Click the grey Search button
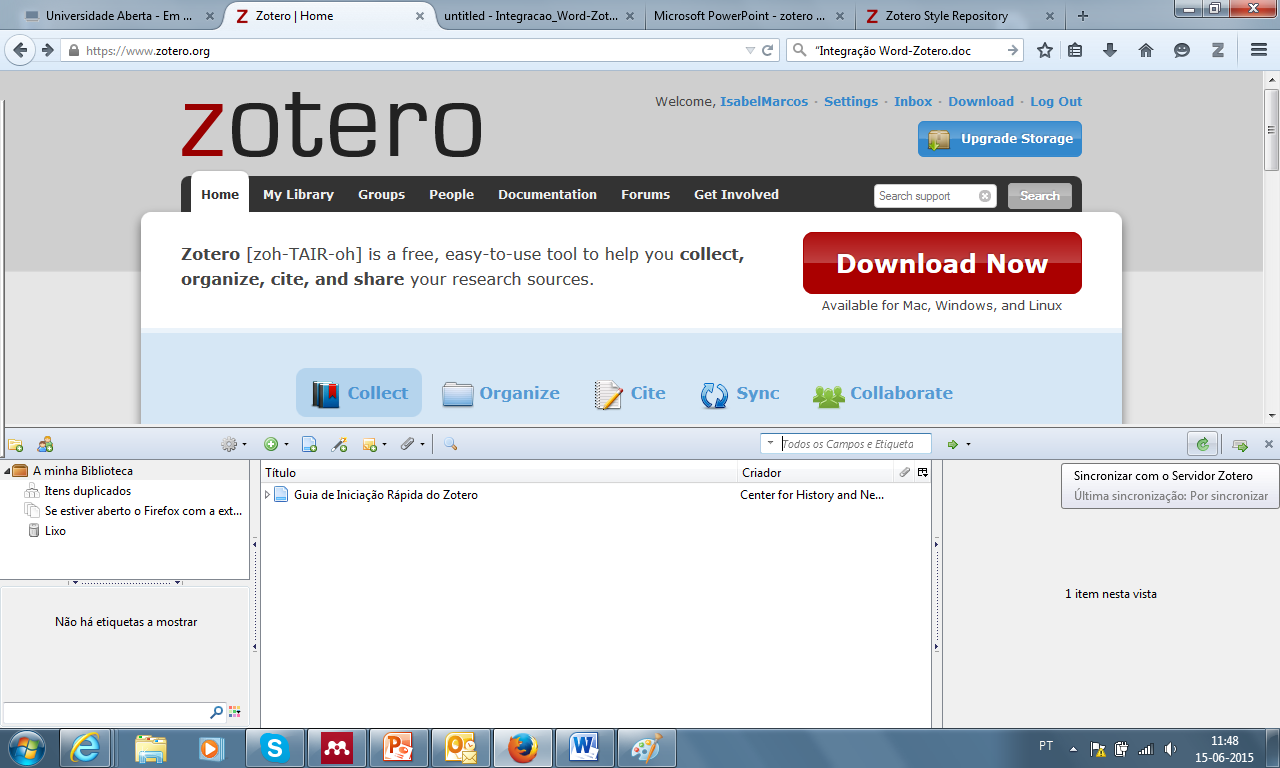1280x768 pixels. [1040, 196]
